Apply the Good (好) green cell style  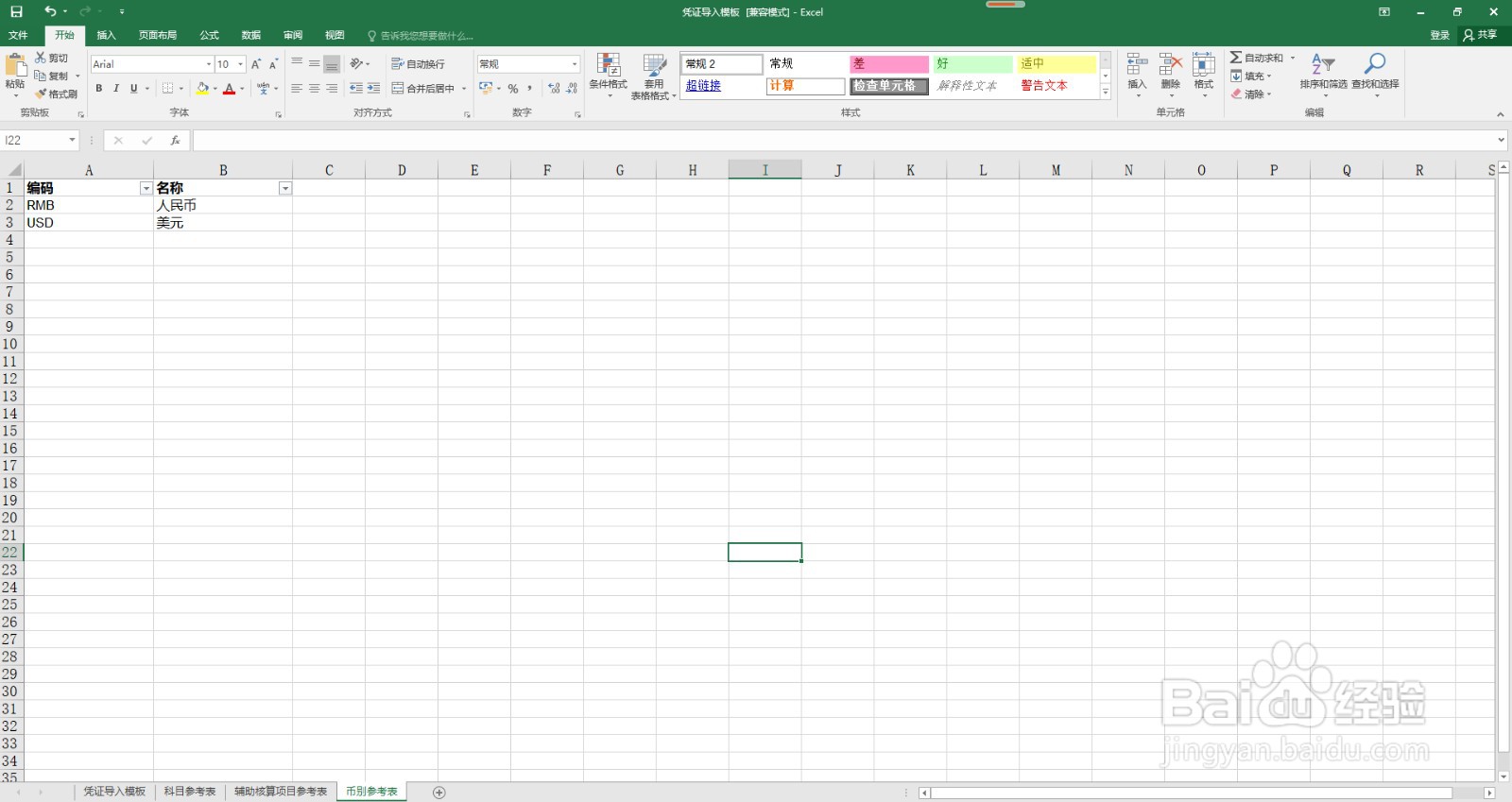[972, 63]
